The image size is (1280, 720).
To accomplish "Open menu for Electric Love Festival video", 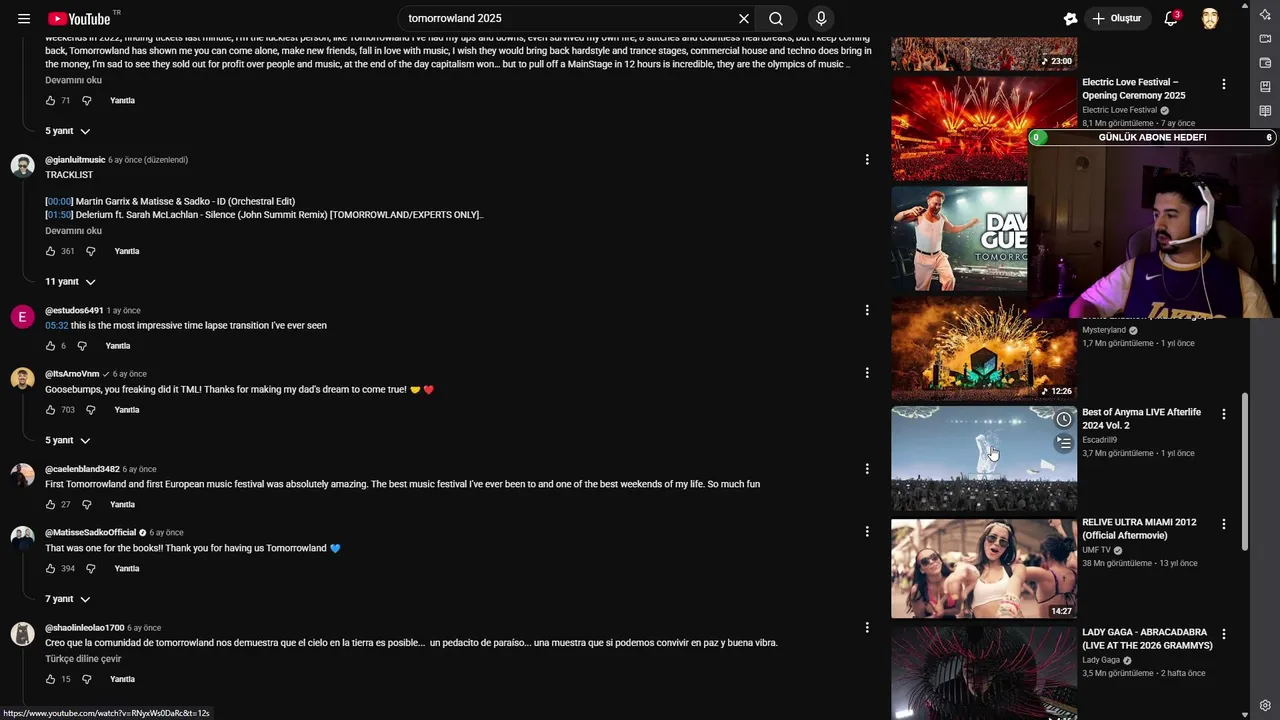I will pyautogui.click(x=1223, y=84).
